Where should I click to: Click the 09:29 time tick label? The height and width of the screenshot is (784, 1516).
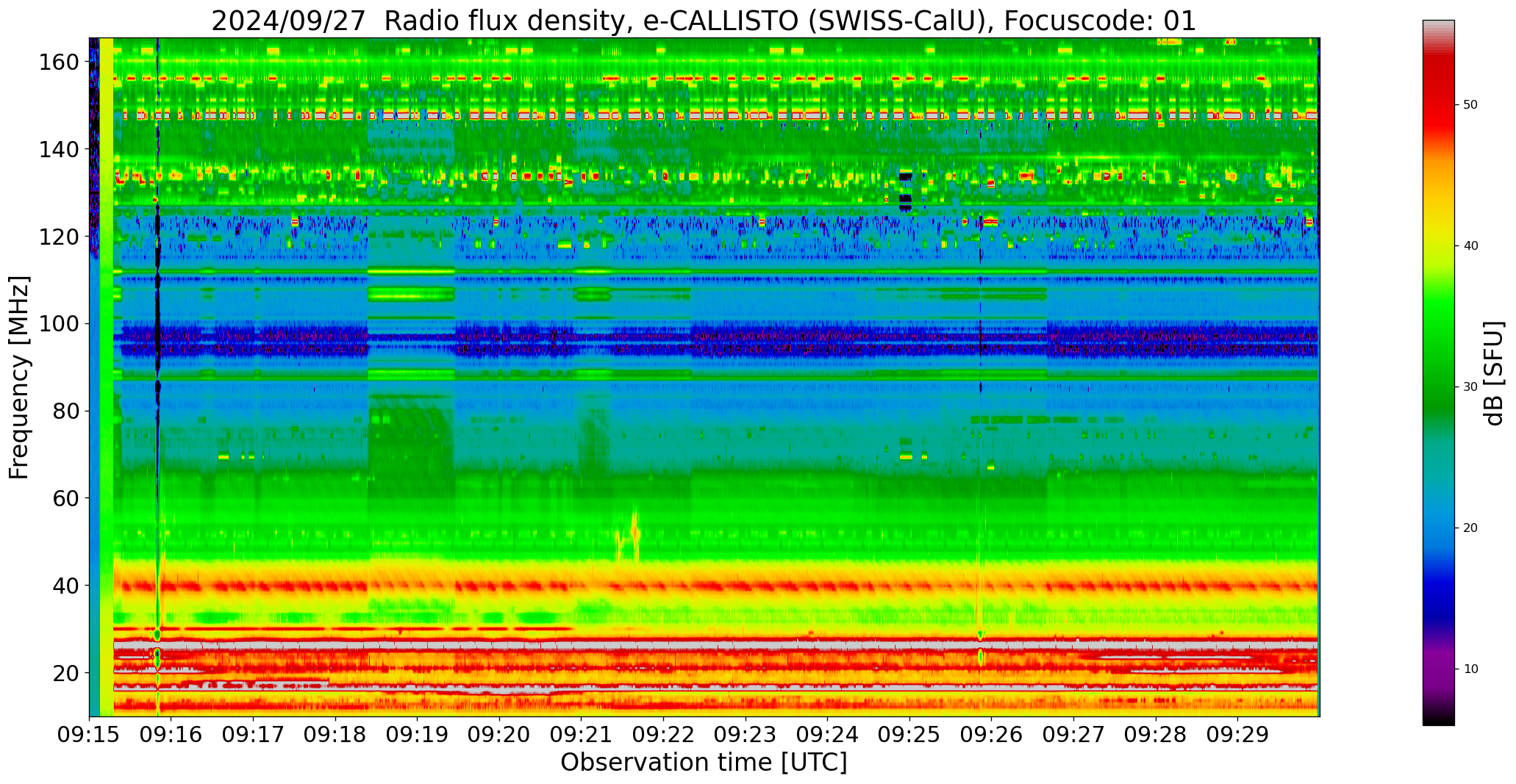coord(1238,734)
